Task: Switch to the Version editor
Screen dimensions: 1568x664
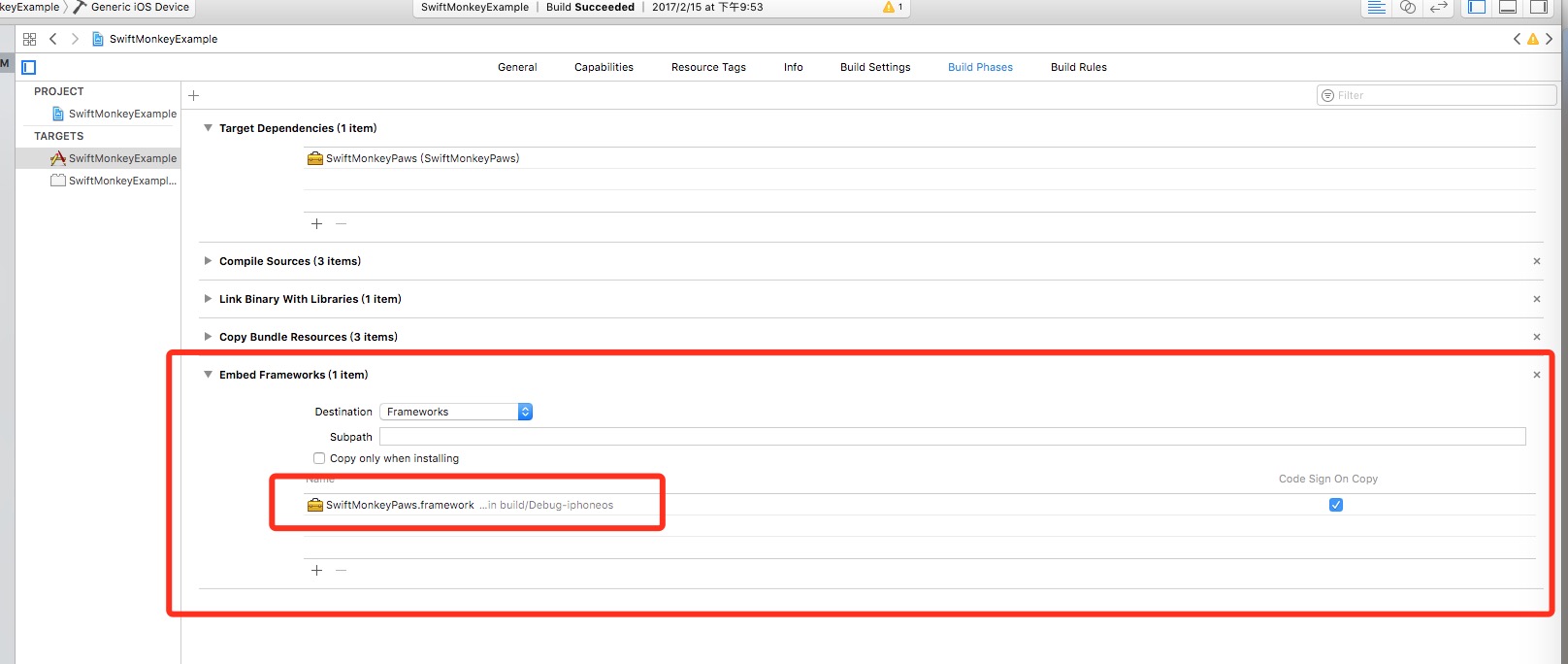Action: (1439, 8)
